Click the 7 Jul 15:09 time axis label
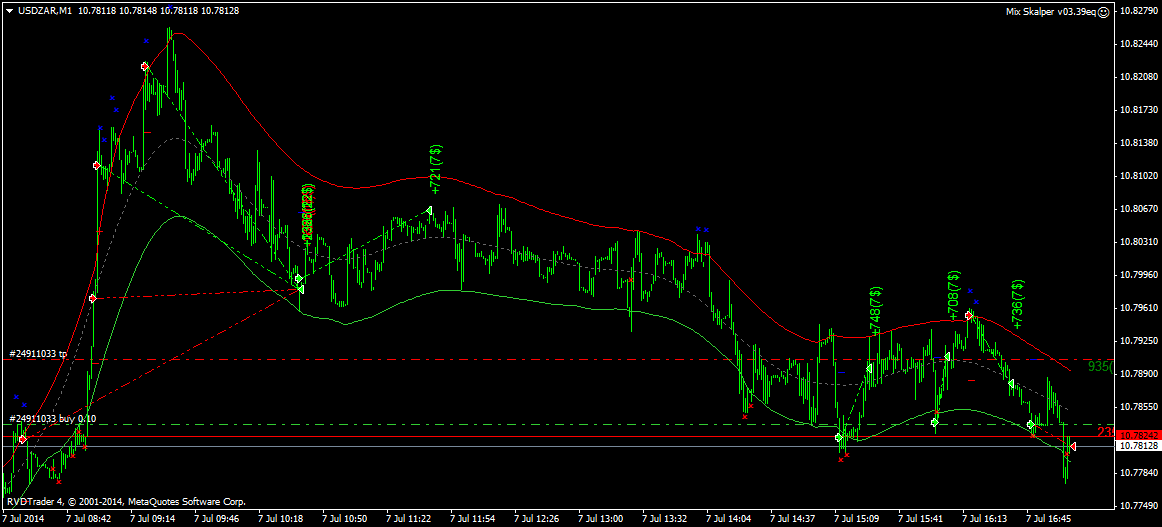 tap(857, 519)
